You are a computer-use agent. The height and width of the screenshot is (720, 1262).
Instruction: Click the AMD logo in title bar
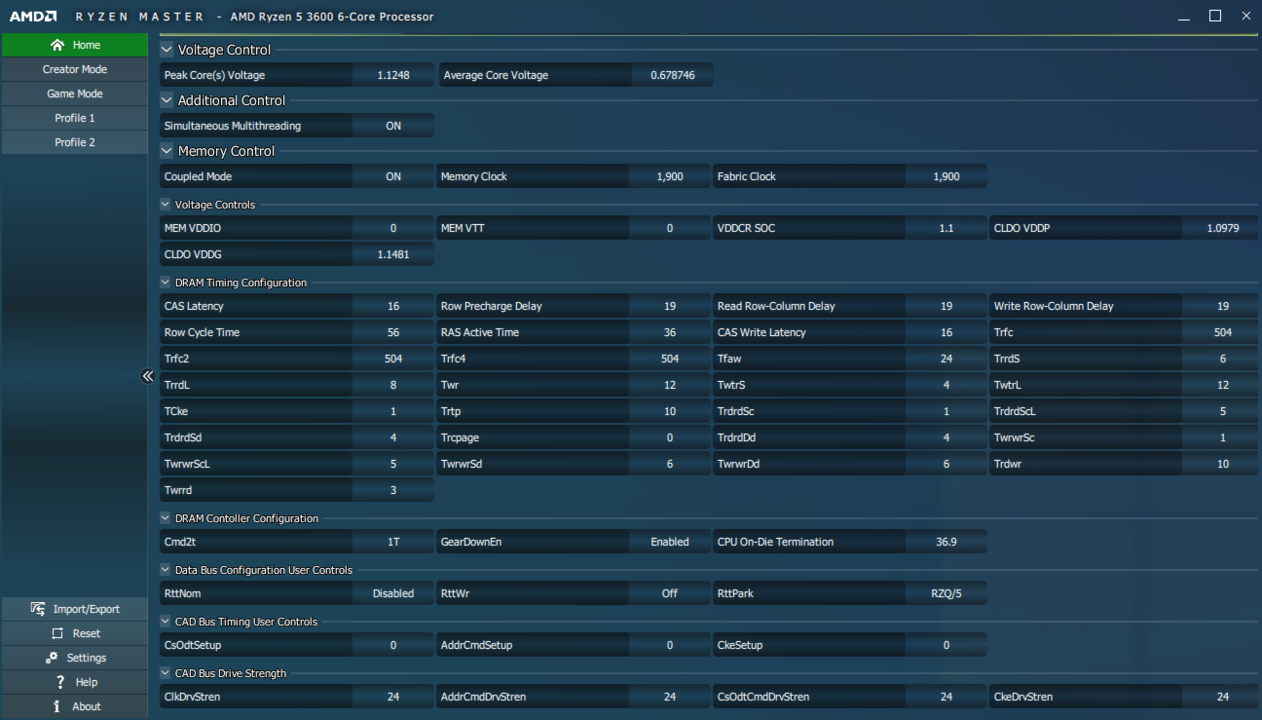pyautogui.click(x=33, y=17)
